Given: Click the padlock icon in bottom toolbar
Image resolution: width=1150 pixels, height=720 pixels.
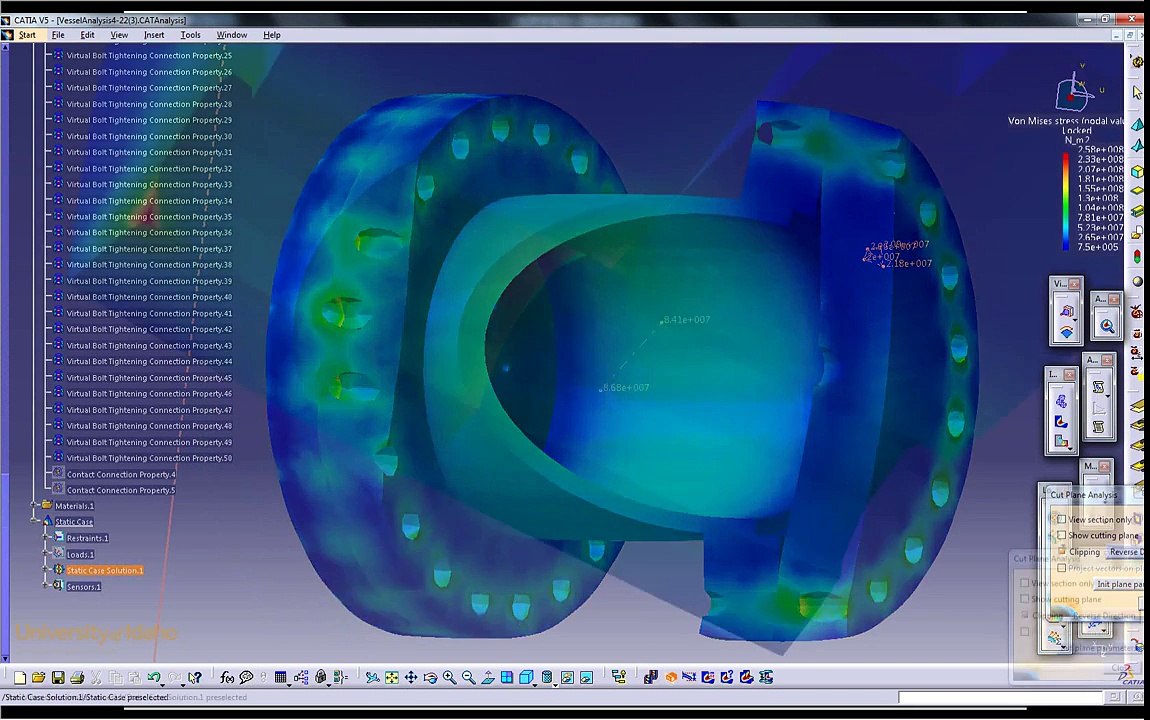Looking at the screenshot, I should coord(321,677).
